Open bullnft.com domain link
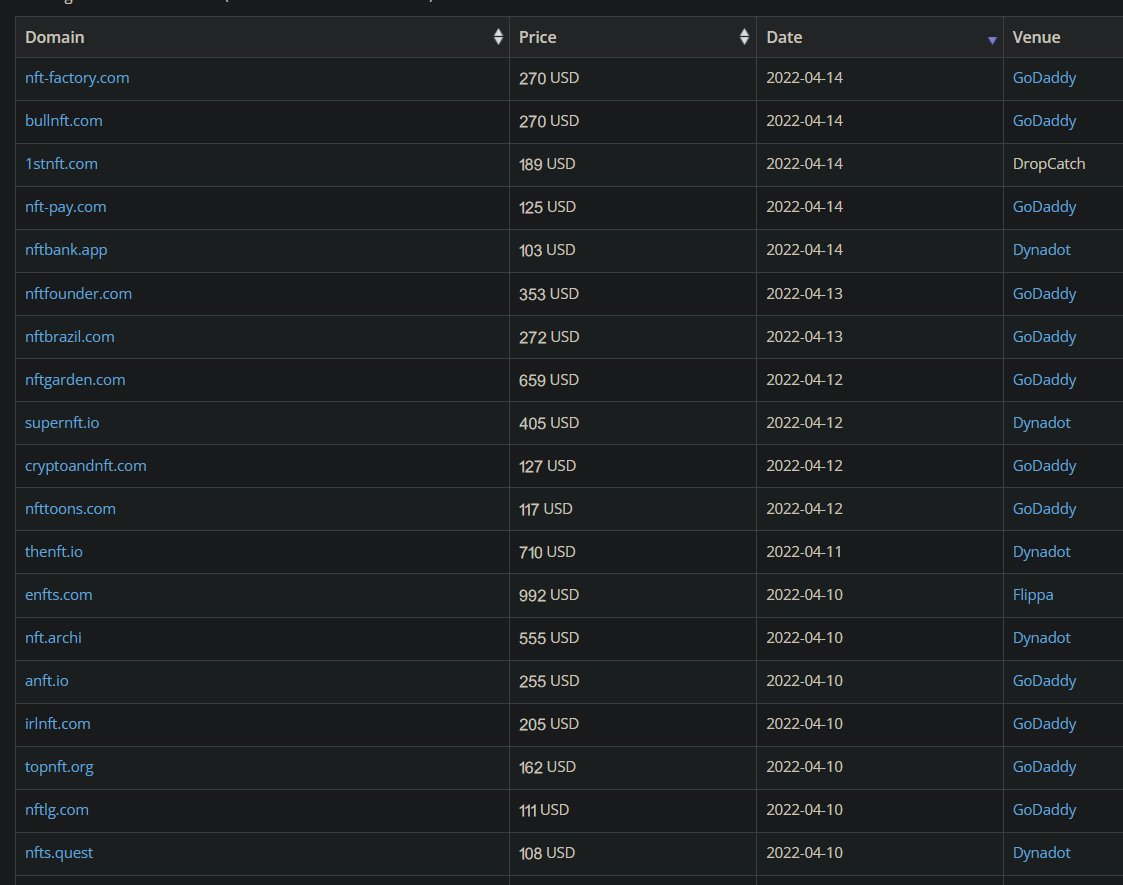This screenshot has width=1123, height=885. (x=64, y=120)
